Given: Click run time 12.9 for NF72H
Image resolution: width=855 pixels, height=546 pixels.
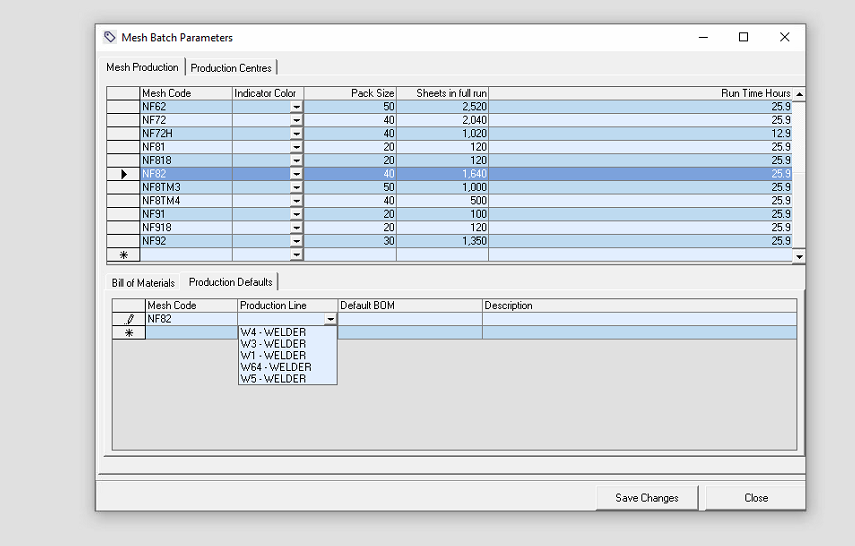Looking at the screenshot, I should (640, 134).
